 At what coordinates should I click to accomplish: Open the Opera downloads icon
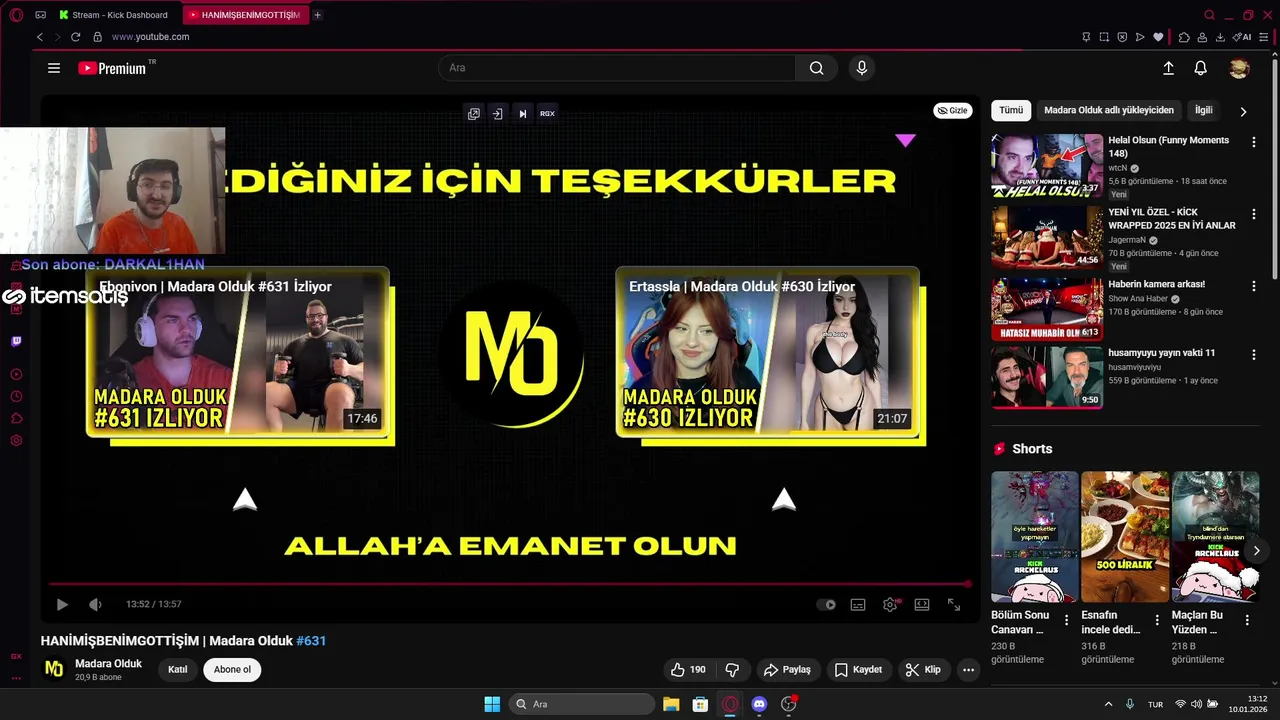pos(1220,37)
